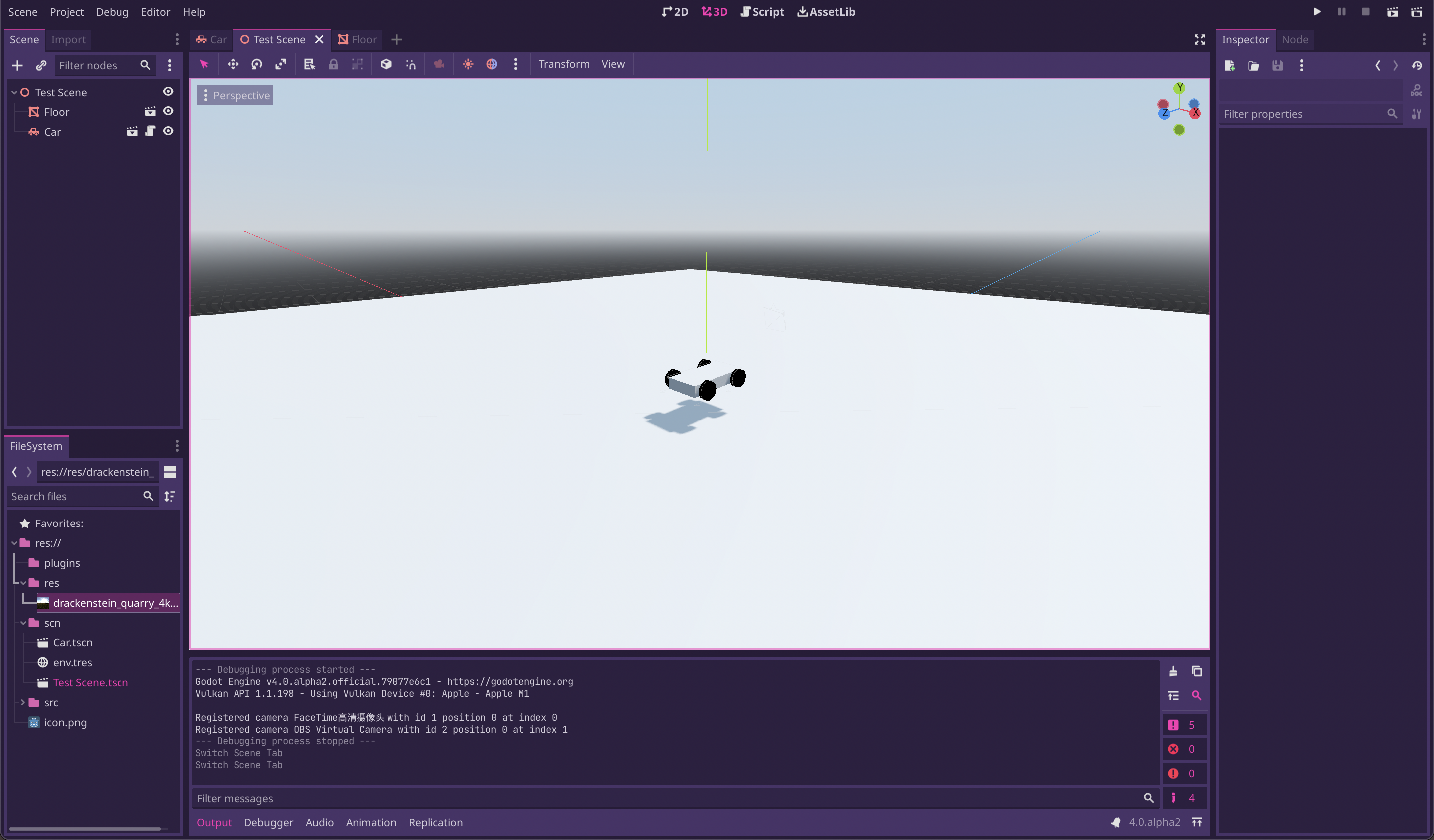Select the Move tool in the 3D toolbar
Screen dimensions: 1434x840
[x=233, y=64]
